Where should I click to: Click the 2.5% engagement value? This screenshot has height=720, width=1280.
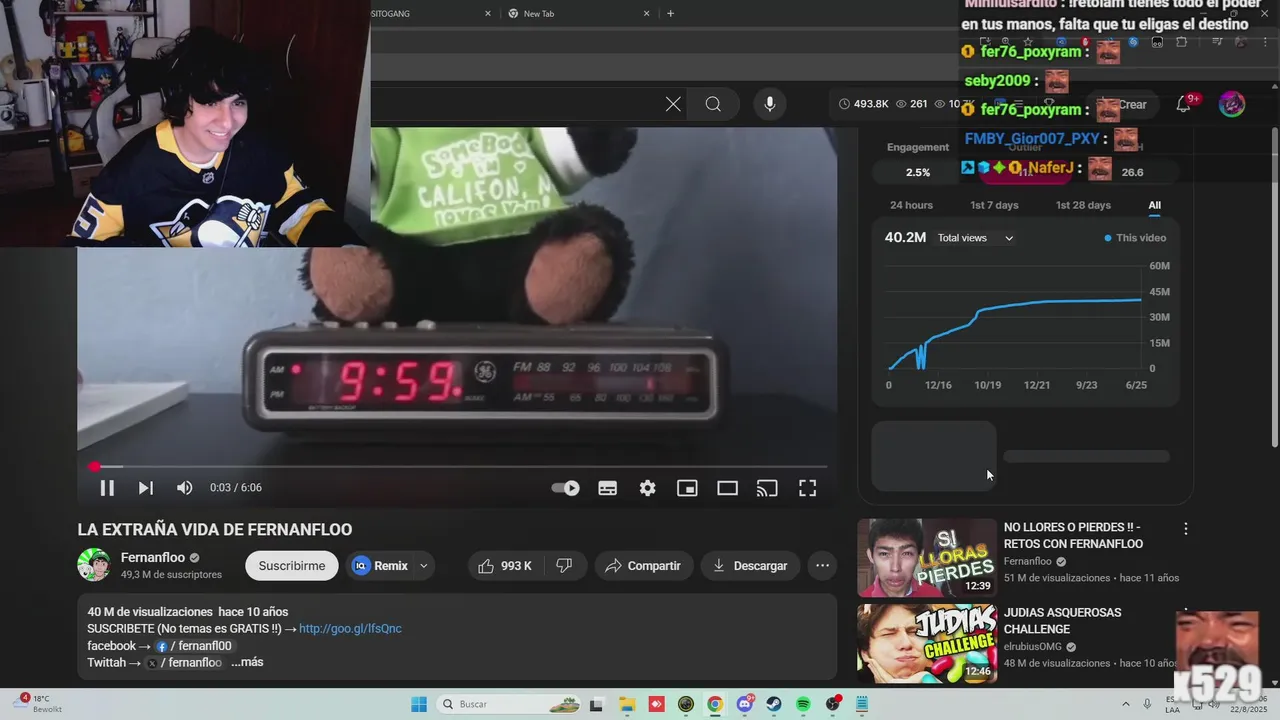[x=918, y=172]
